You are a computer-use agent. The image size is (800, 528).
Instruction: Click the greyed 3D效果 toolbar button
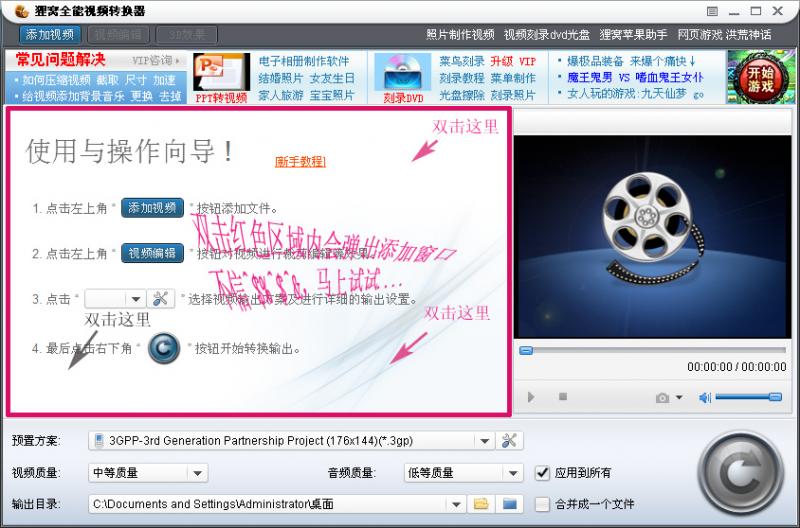coord(187,35)
